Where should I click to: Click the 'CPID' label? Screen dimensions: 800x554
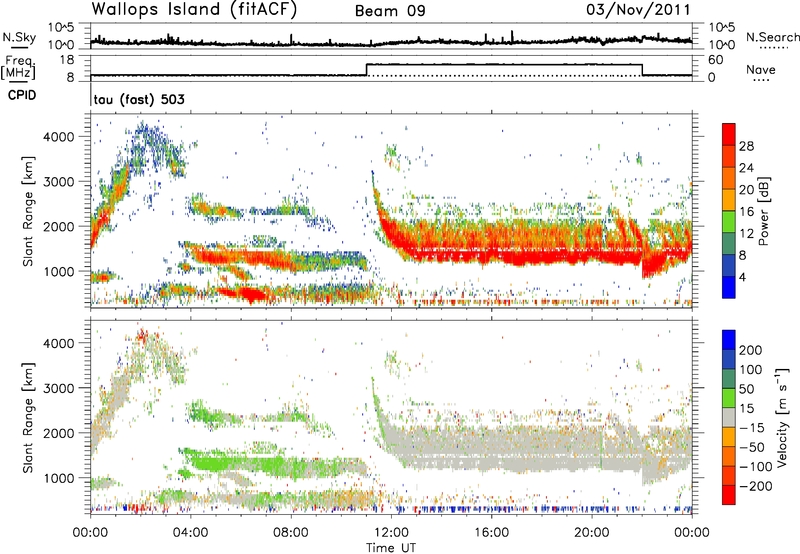[22, 95]
